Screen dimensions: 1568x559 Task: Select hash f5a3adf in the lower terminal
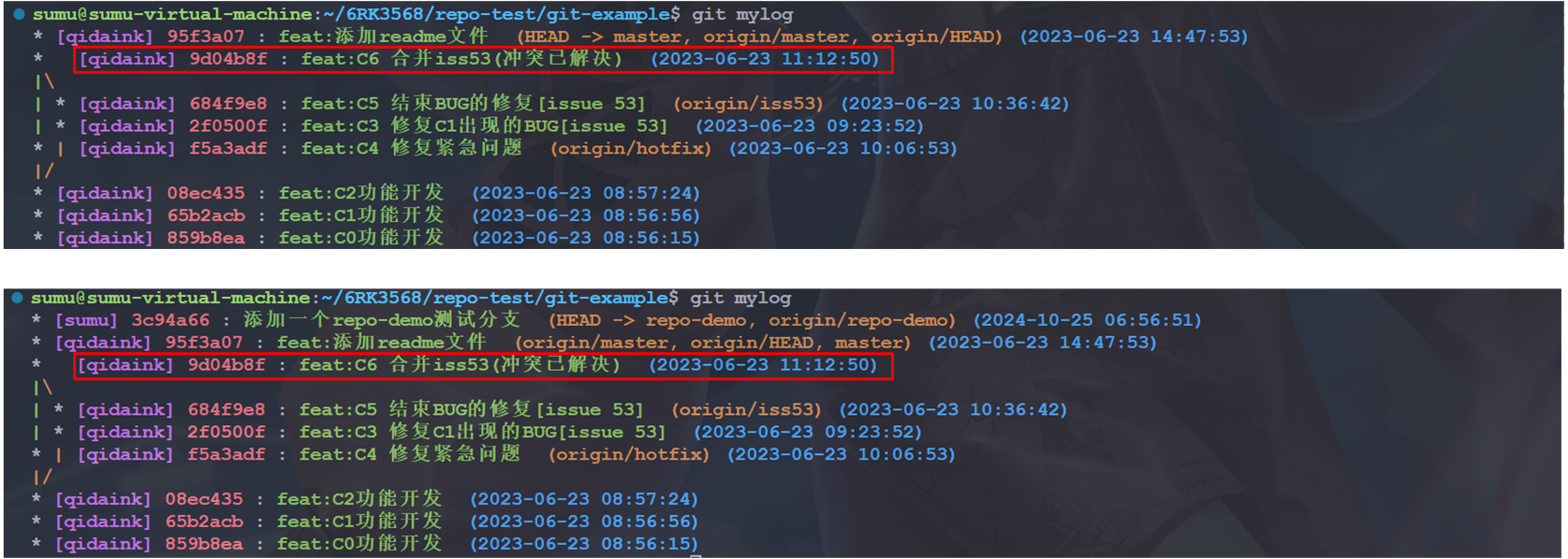227,455
